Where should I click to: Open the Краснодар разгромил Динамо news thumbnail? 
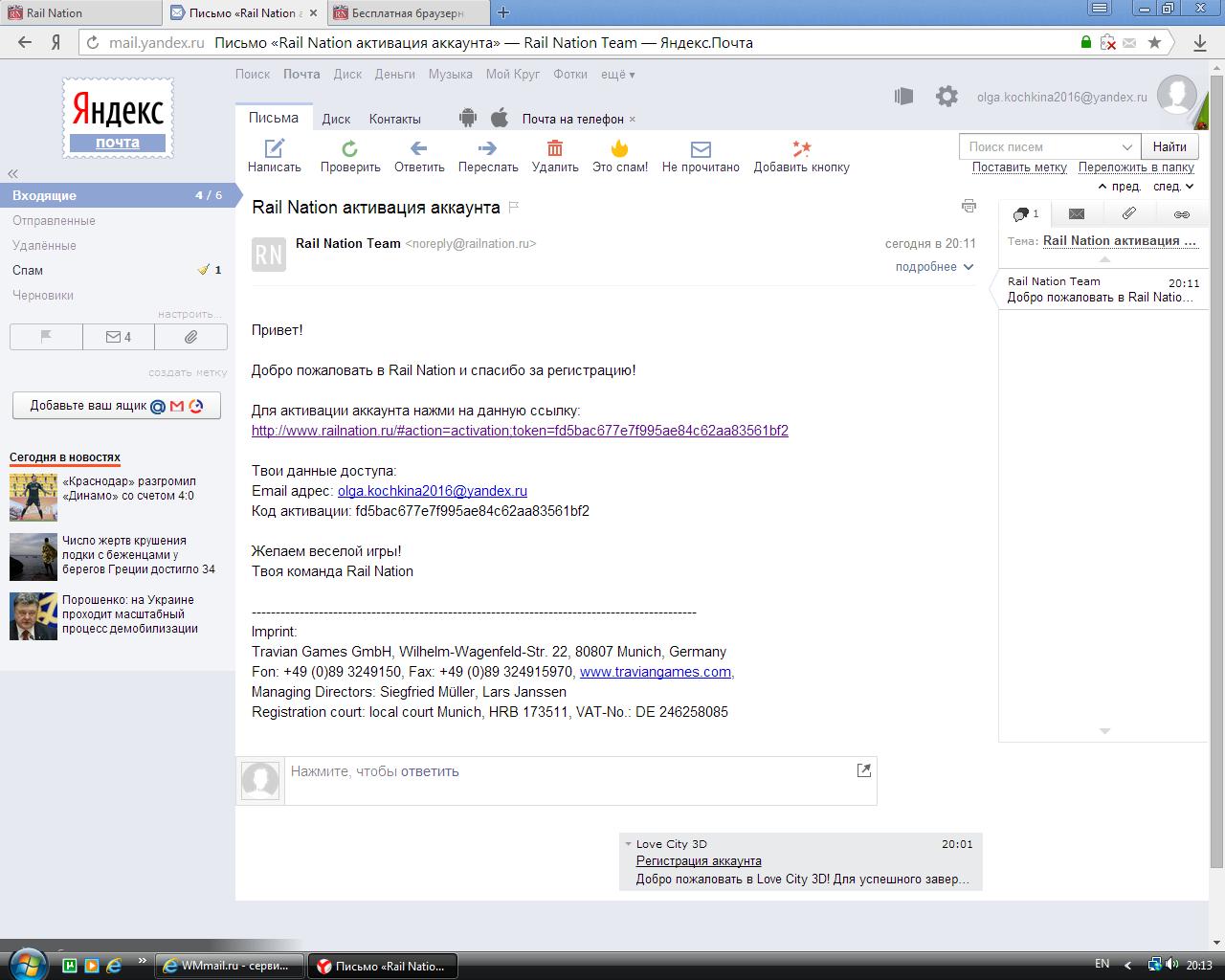[x=33, y=497]
